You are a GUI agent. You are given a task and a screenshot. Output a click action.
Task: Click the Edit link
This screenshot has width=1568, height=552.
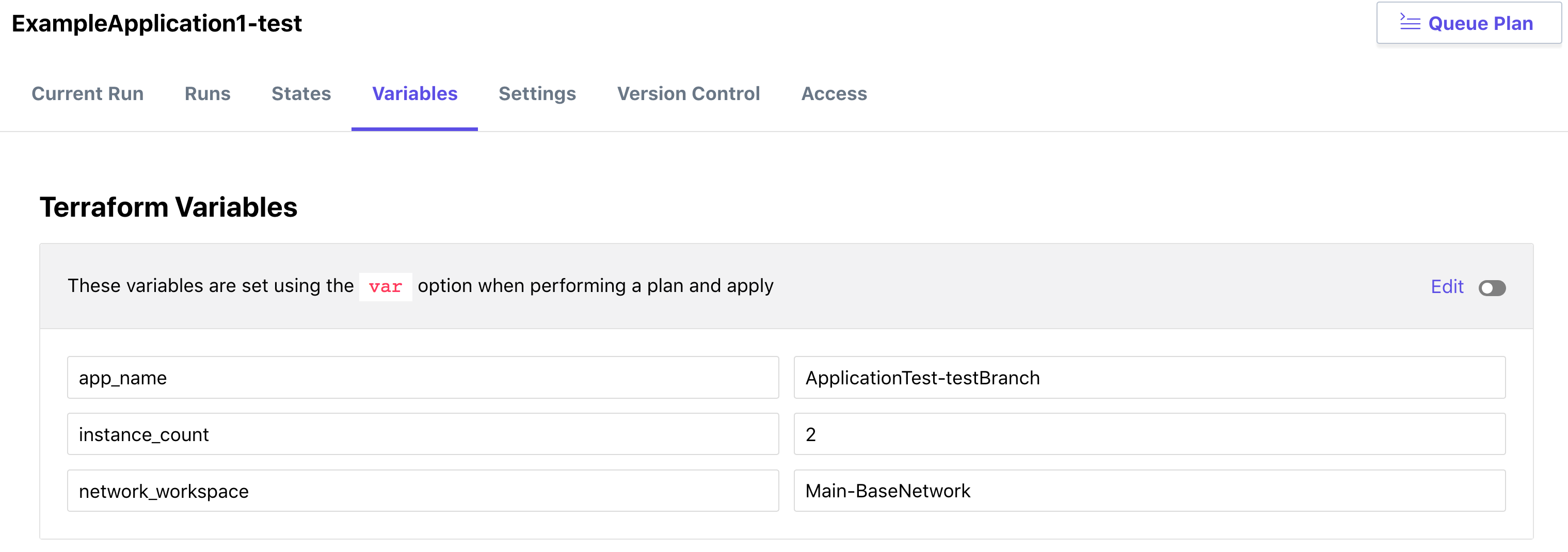click(1447, 287)
